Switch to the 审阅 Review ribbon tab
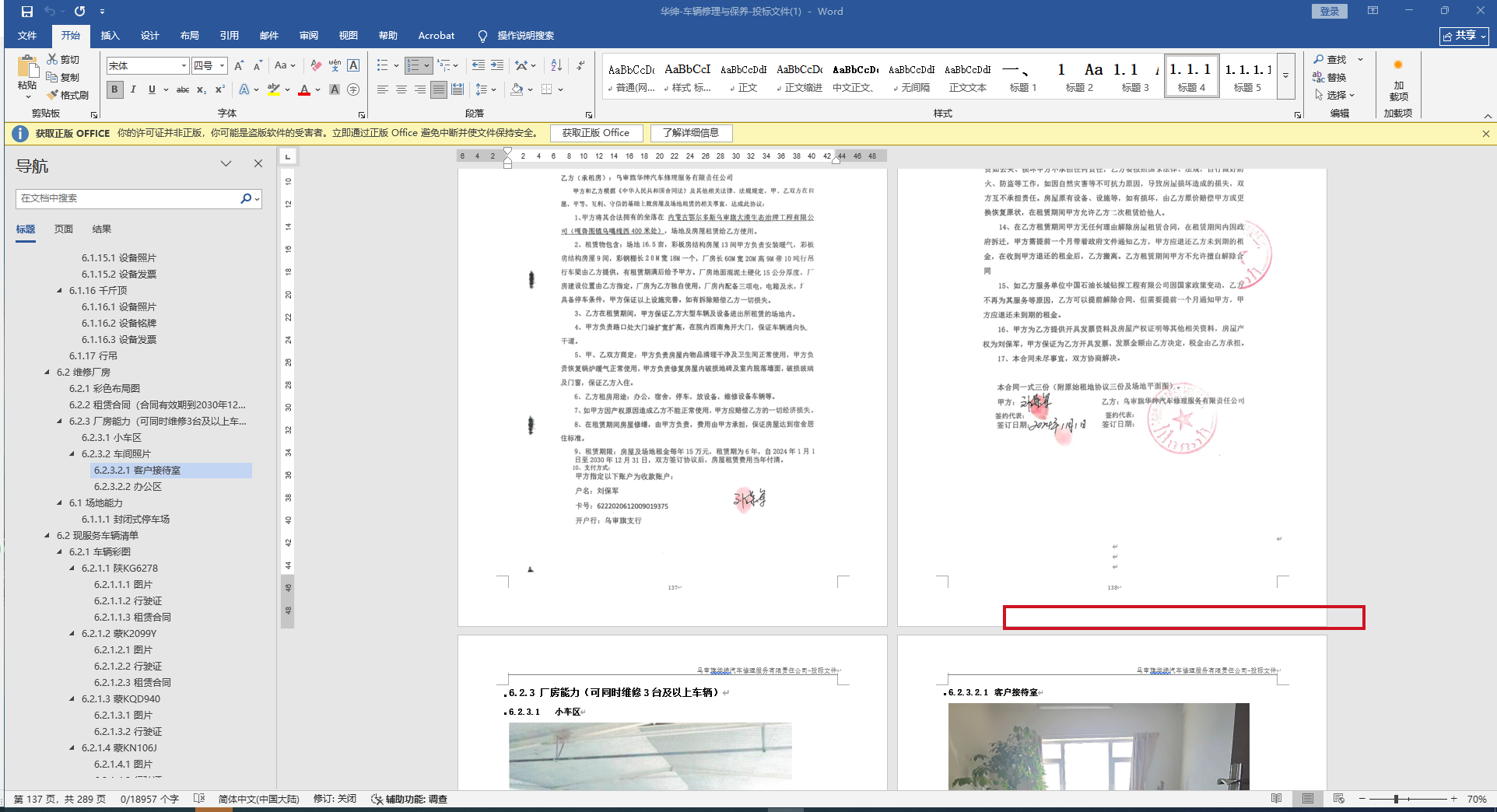Screen dimensions: 1497x812 tap(309, 36)
